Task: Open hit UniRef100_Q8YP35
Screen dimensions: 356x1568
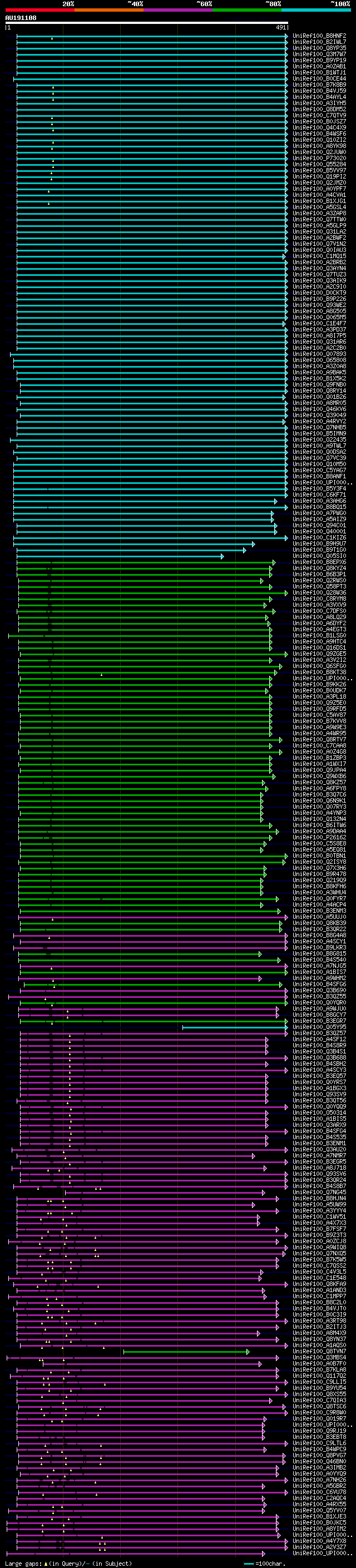Action: click(x=319, y=48)
